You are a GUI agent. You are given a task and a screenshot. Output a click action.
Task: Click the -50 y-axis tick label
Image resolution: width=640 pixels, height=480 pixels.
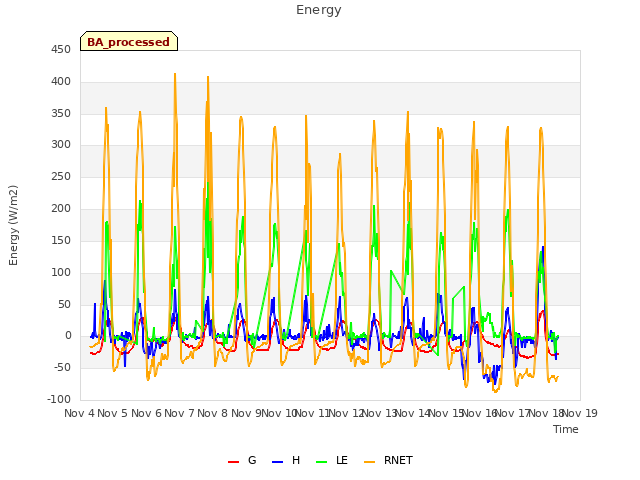pyautogui.click(x=62, y=367)
